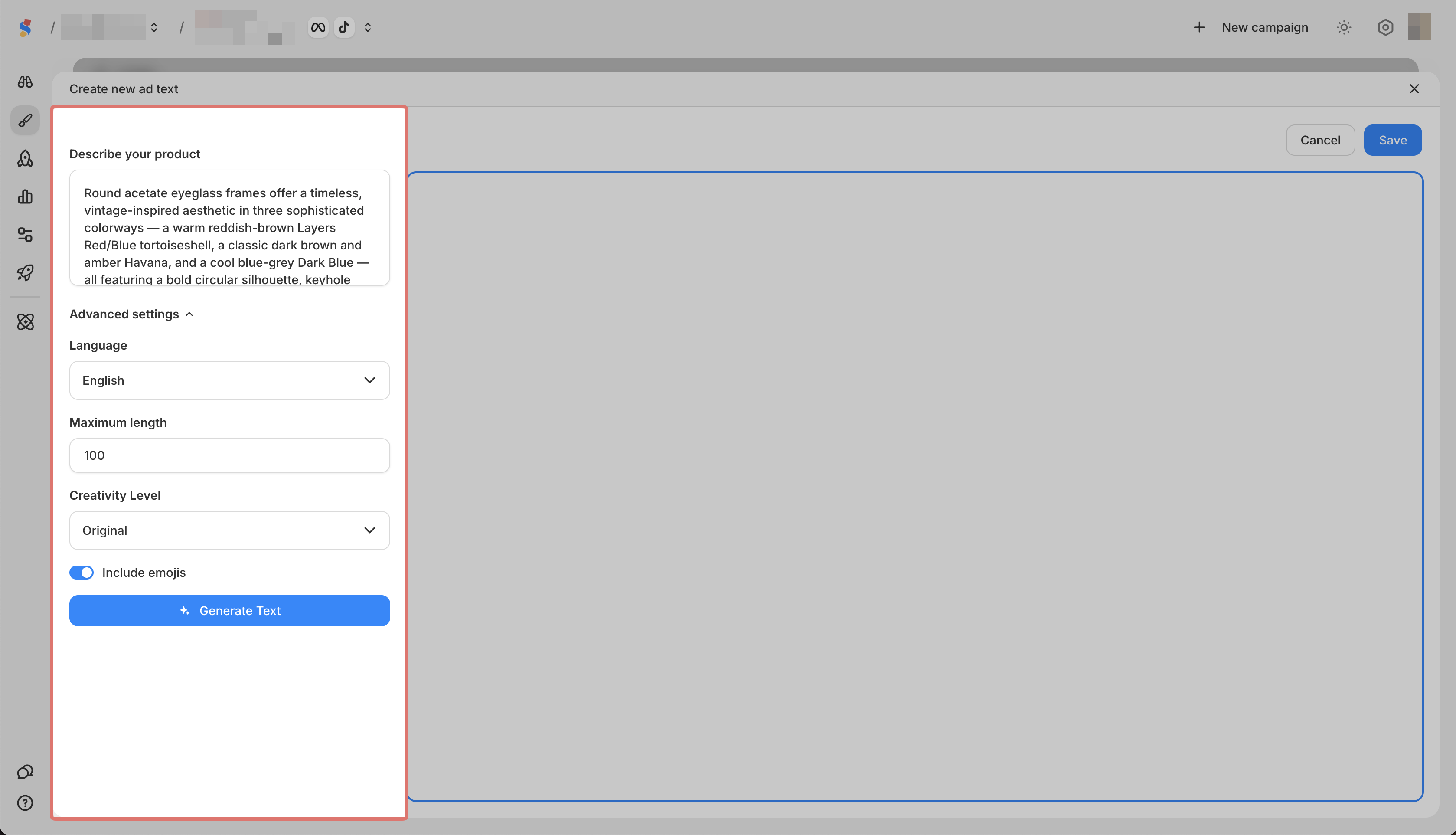Open the rocket launch sidebar icon
Screen dimensions: 1456x835
pos(25,272)
